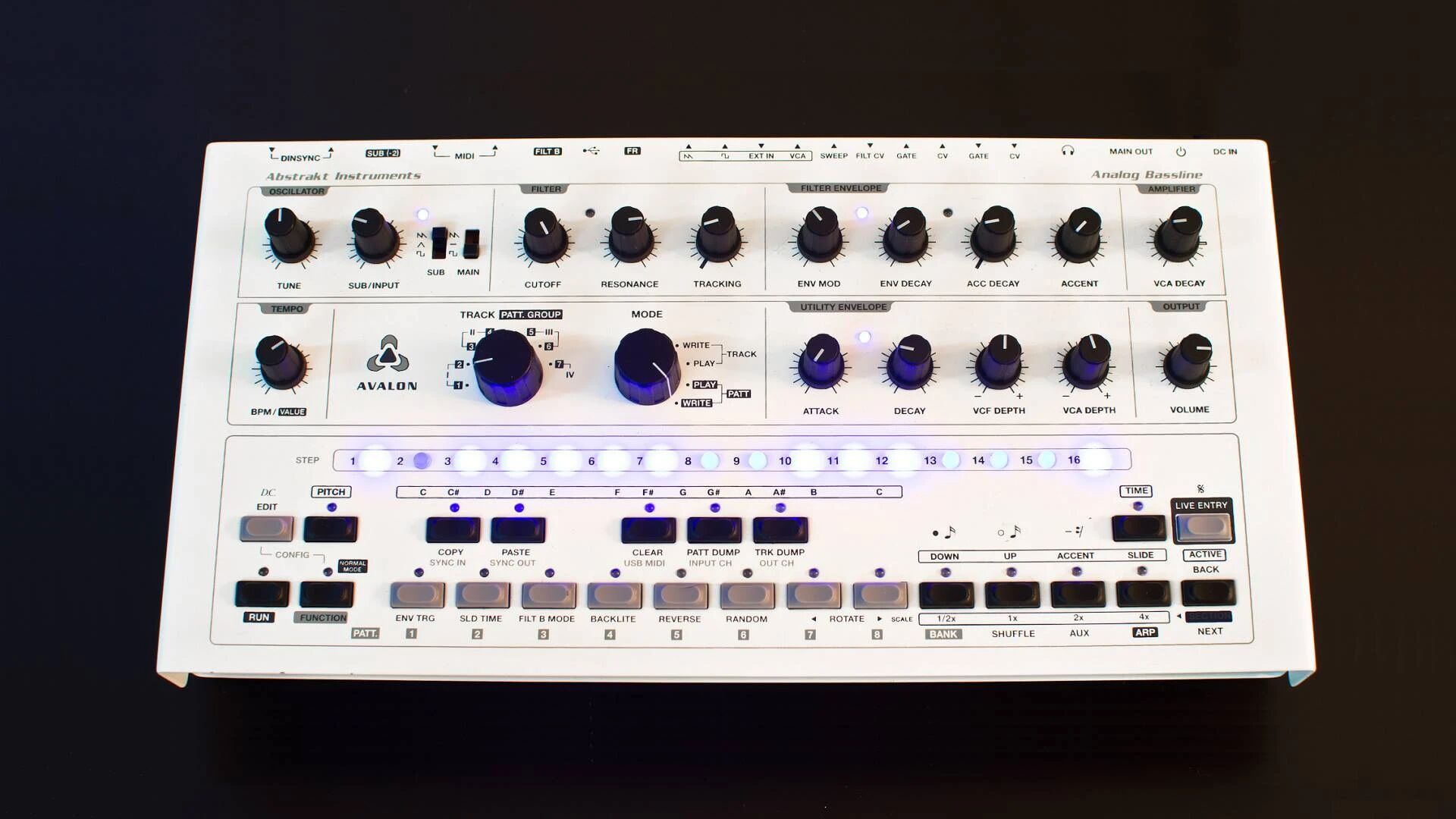The image size is (1456, 819).
Task: Flip the MAIN waveform slide switch
Action: (471, 243)
